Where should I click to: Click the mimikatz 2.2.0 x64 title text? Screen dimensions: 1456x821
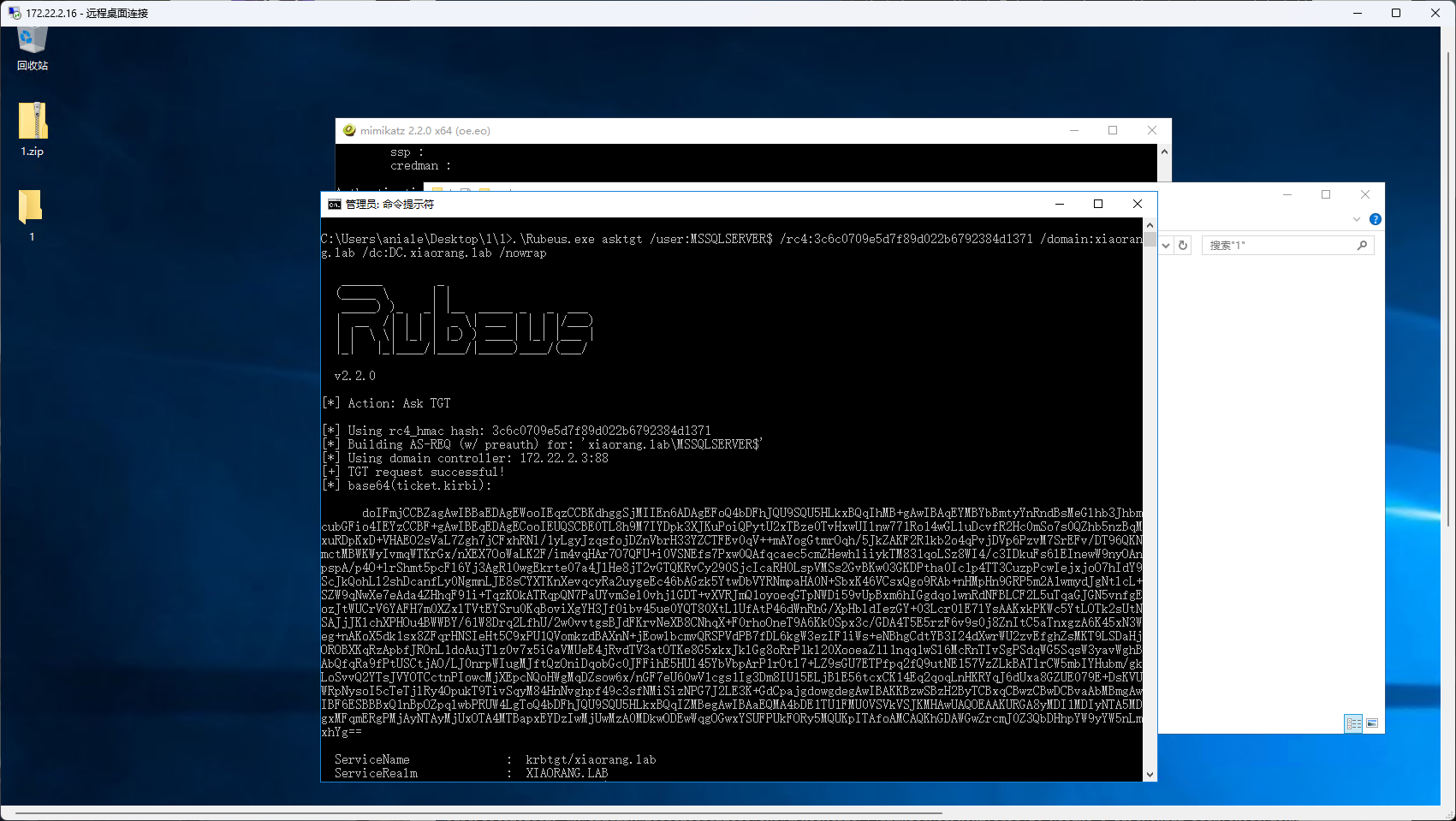tap(425, 131)
